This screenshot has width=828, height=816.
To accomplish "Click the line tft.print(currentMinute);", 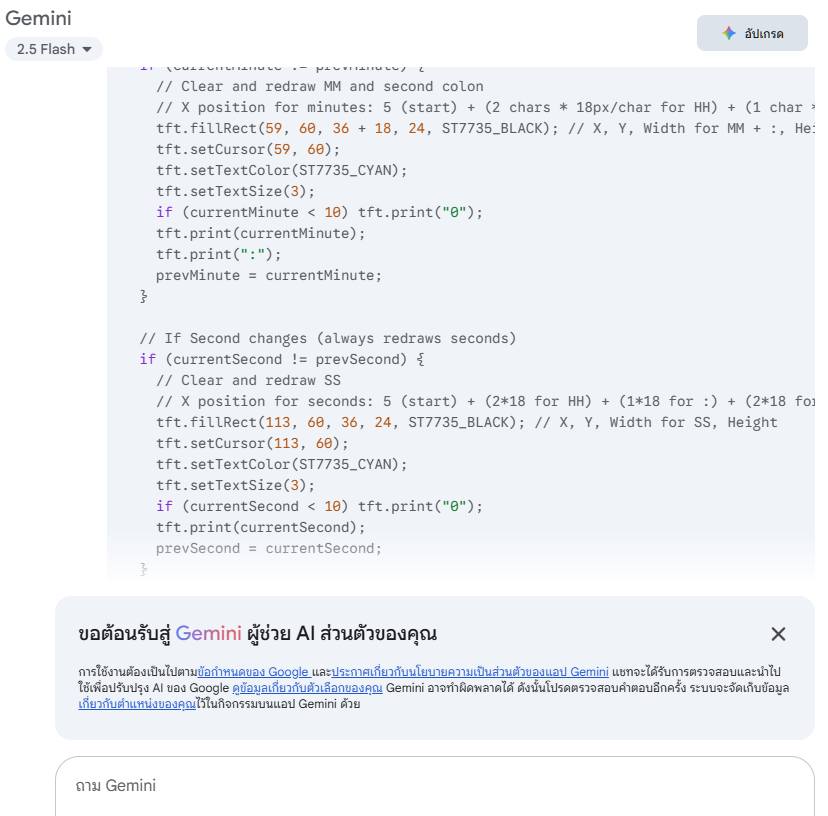I will tap(260, 233).
